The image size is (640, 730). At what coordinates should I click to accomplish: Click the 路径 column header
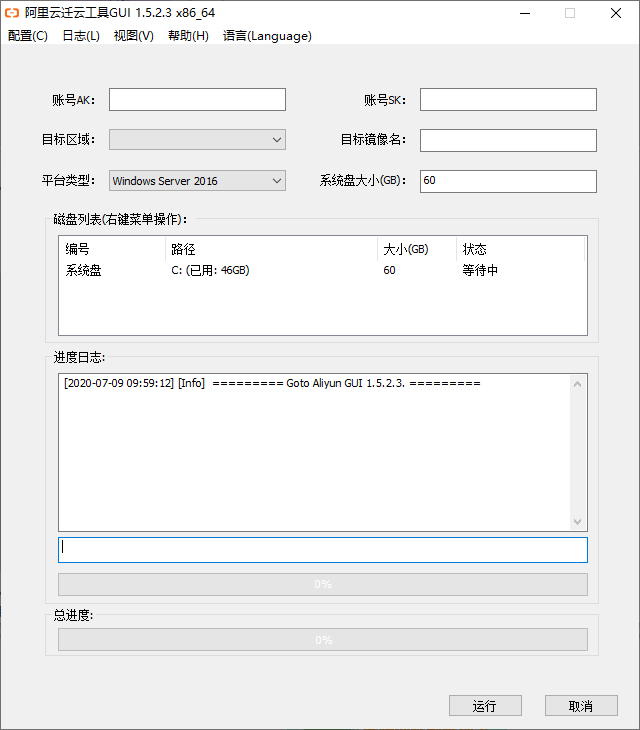pos(271,249)
